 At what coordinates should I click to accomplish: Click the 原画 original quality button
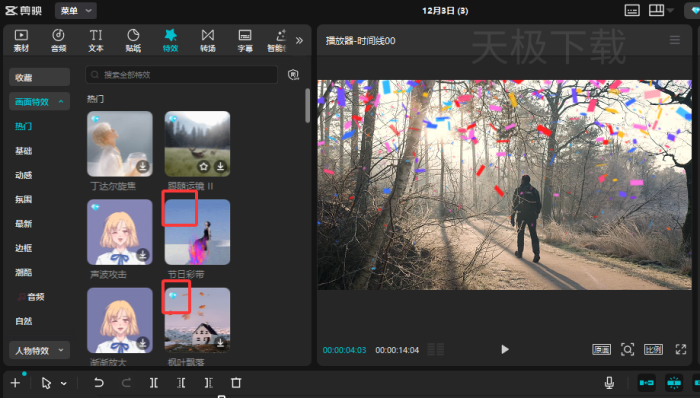point(601,349)
